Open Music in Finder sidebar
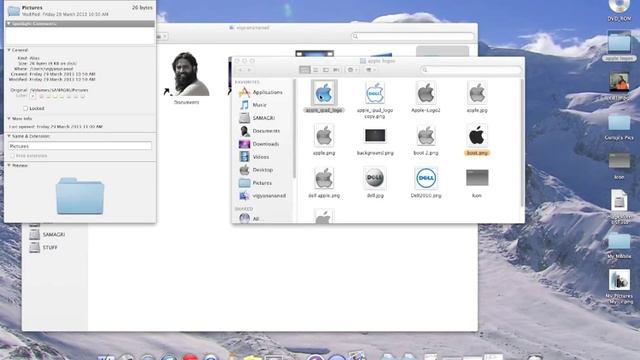This screenshot has height=360, width=640. pos(253,105)
